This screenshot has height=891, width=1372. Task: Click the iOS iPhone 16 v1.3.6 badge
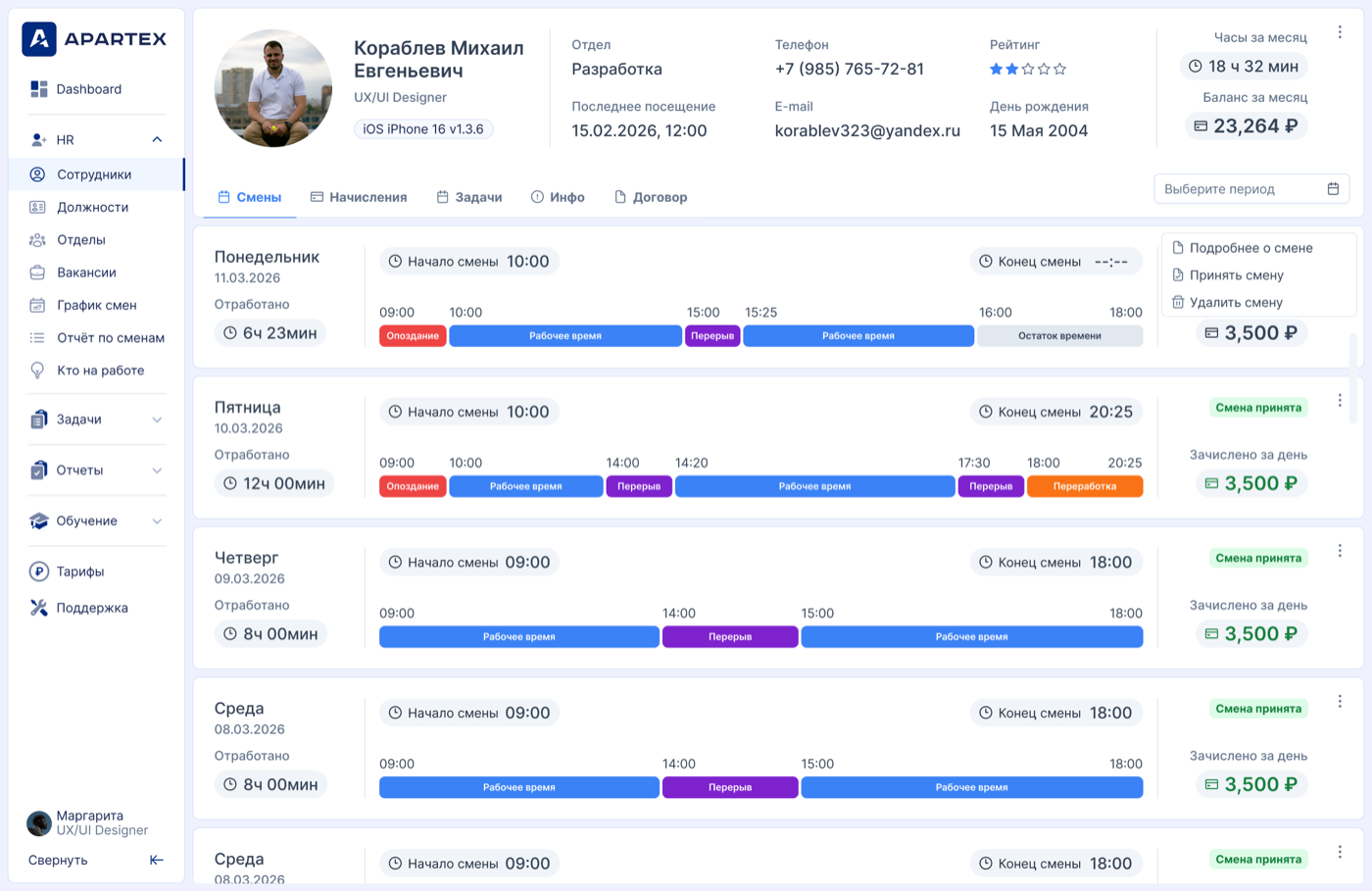[x=423, y=129]
